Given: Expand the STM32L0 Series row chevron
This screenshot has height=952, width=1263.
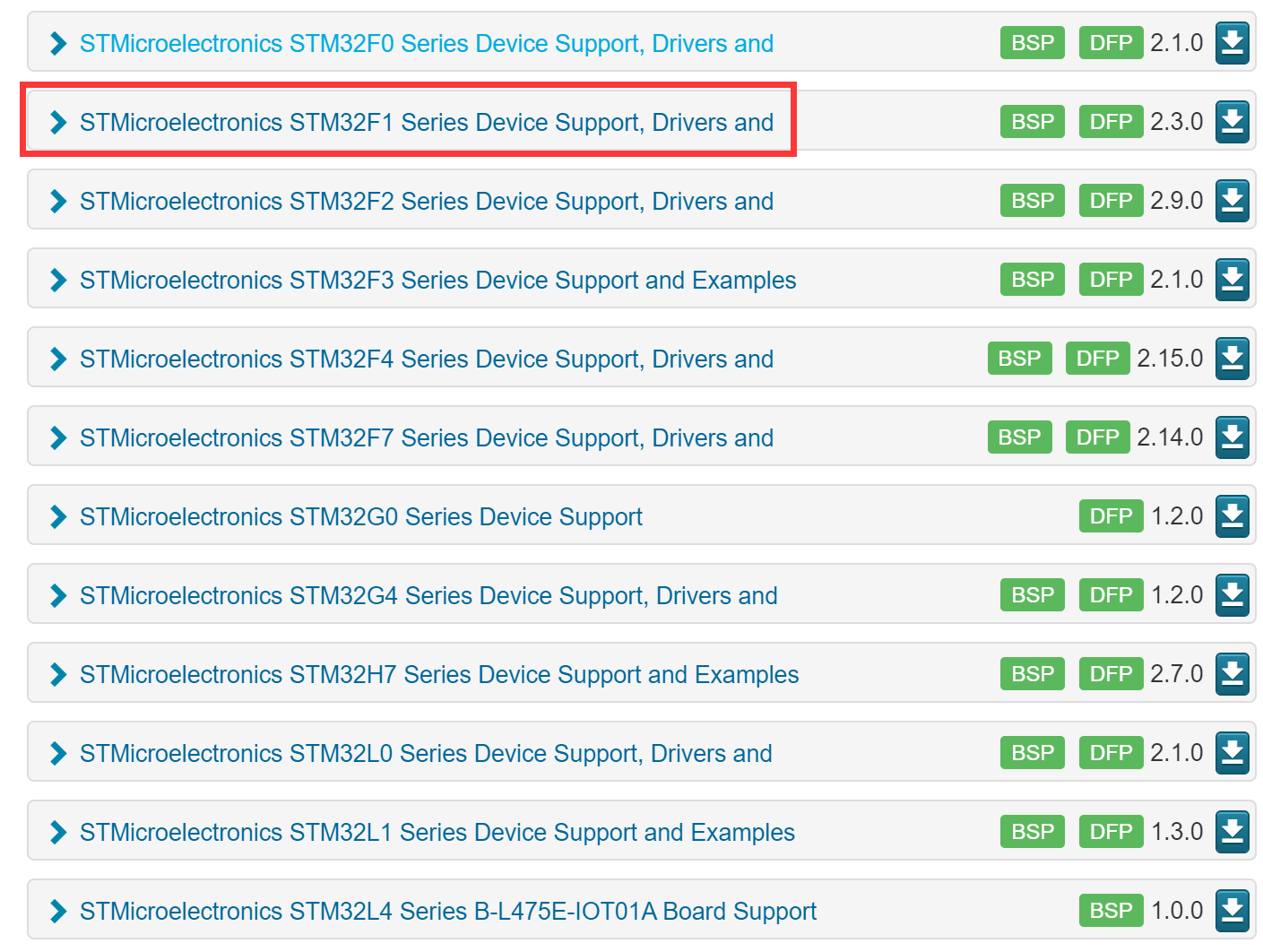Looking at the screenshot, I should [58, 753].
